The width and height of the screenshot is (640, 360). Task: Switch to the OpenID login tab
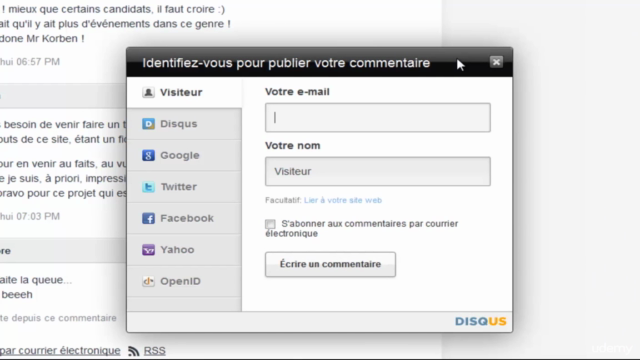pyautogui.click(x=184, y=281)
